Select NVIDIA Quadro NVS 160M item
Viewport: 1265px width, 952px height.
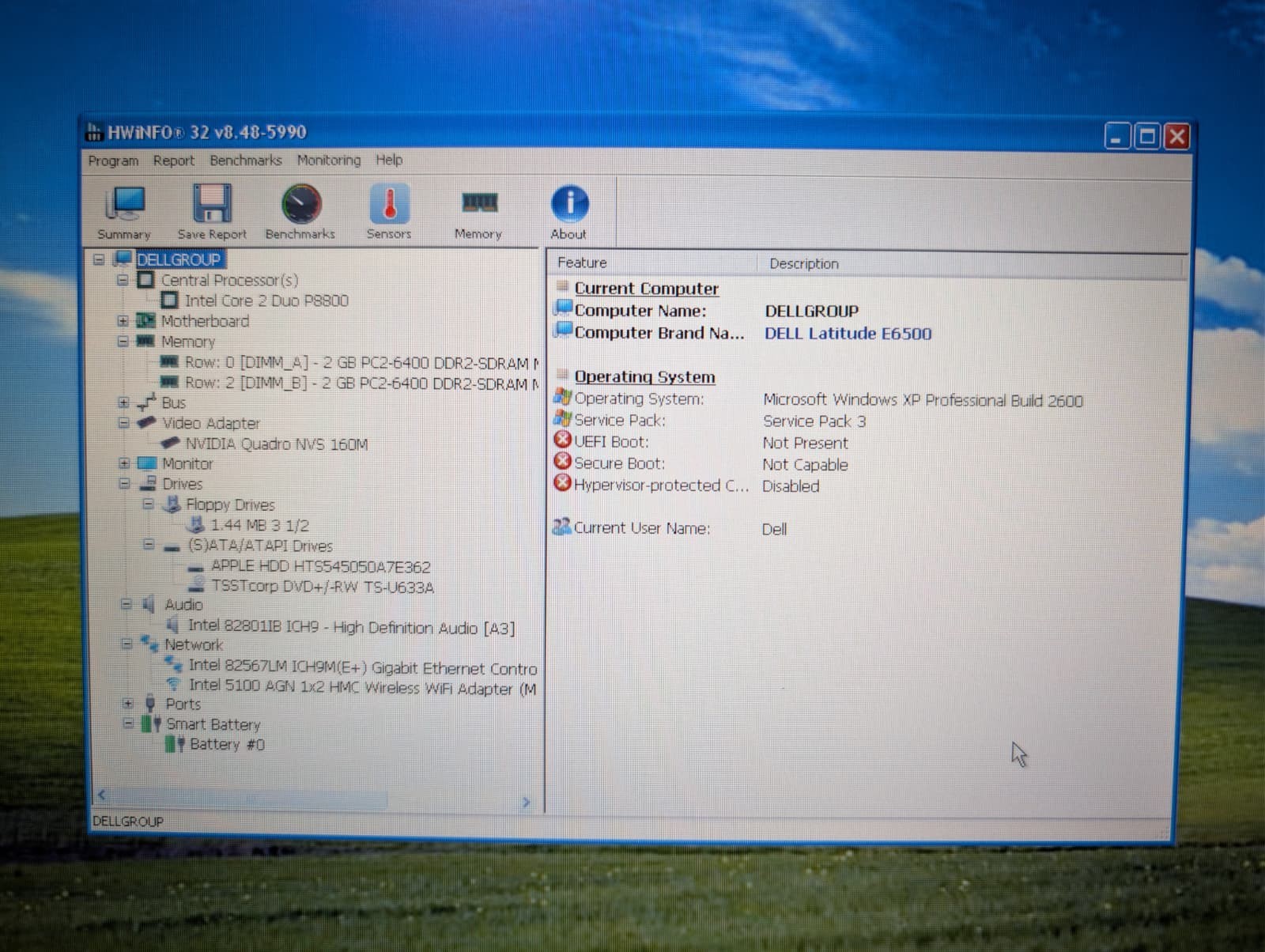pos(277,444)
